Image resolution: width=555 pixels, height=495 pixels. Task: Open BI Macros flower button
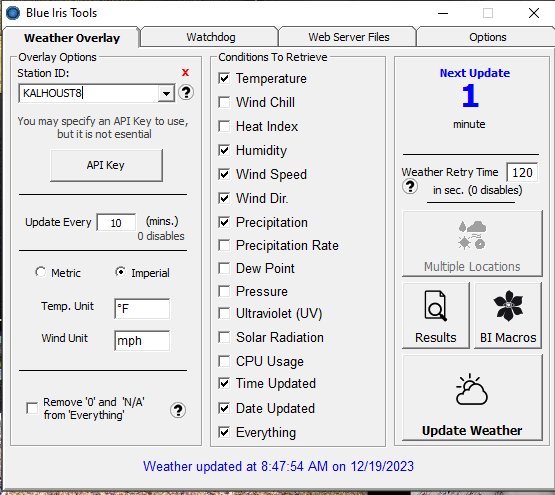(508, 315)
